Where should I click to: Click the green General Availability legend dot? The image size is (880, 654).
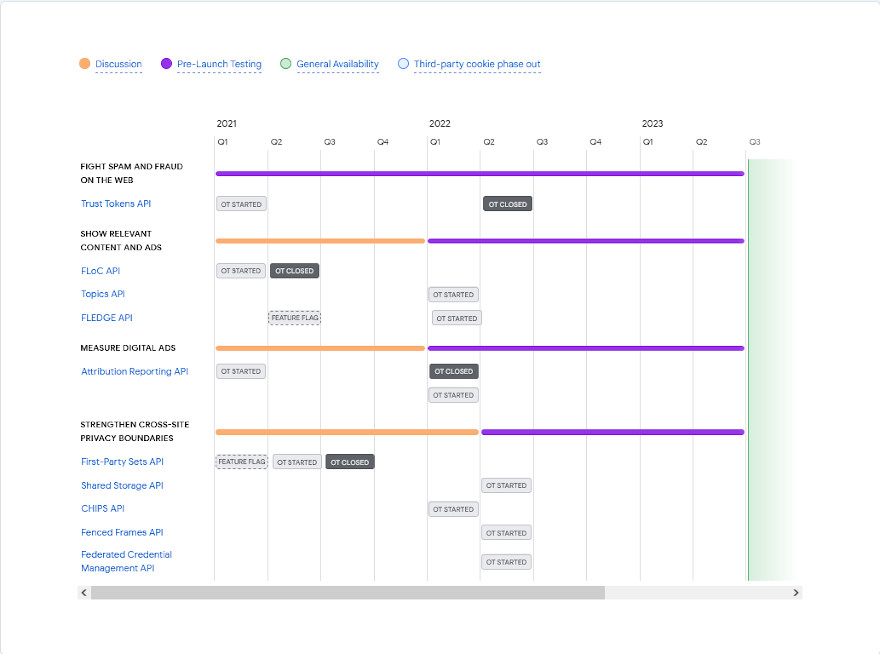[286, 64]
